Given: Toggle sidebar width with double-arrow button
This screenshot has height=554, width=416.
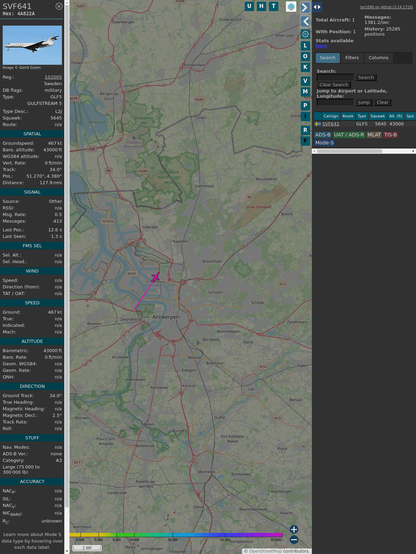Looking at the screenshot, I should (x=317, y=7).
